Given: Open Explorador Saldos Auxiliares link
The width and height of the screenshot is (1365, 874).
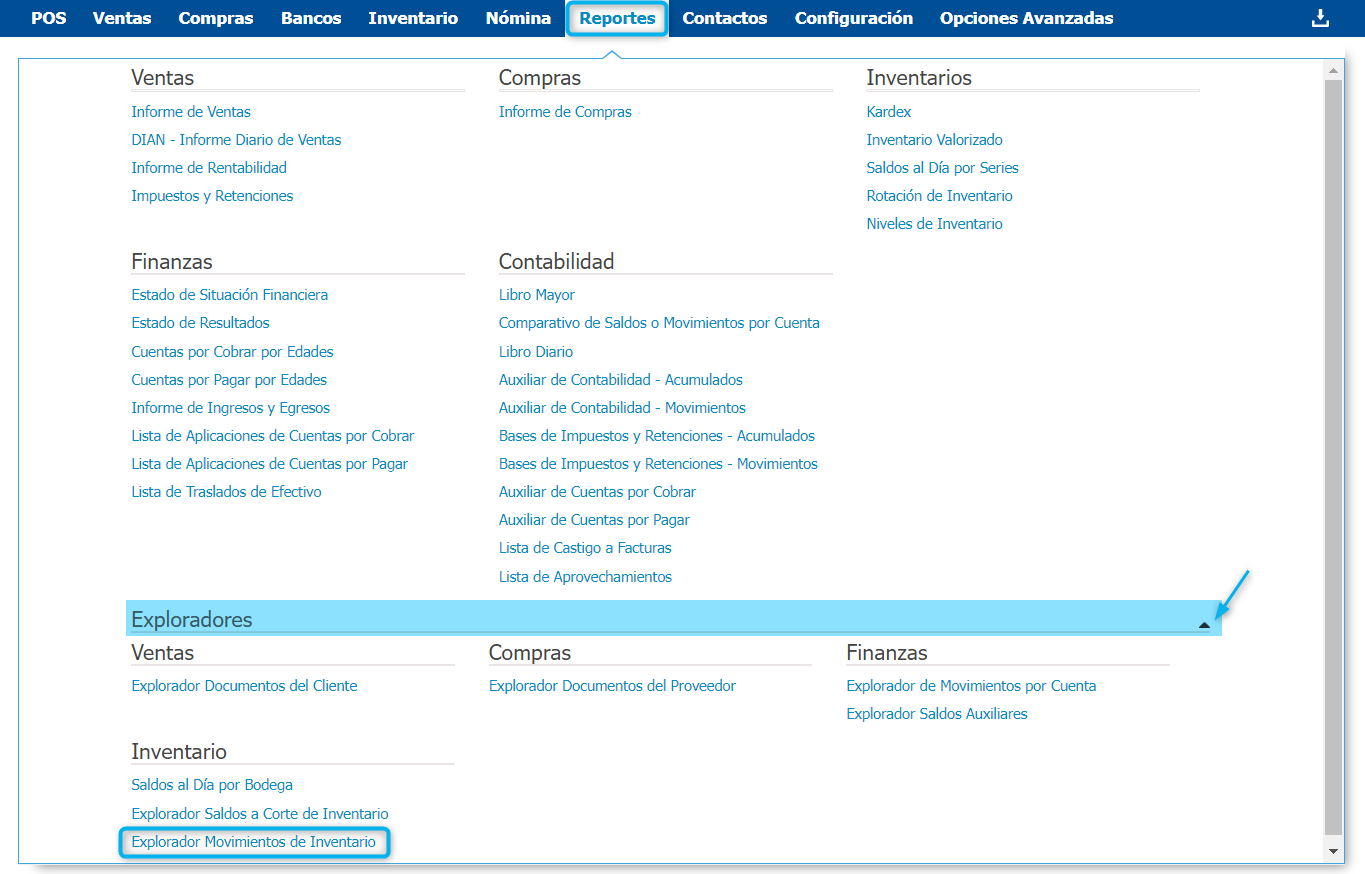Looking at the screenshot, I should 937,714.
